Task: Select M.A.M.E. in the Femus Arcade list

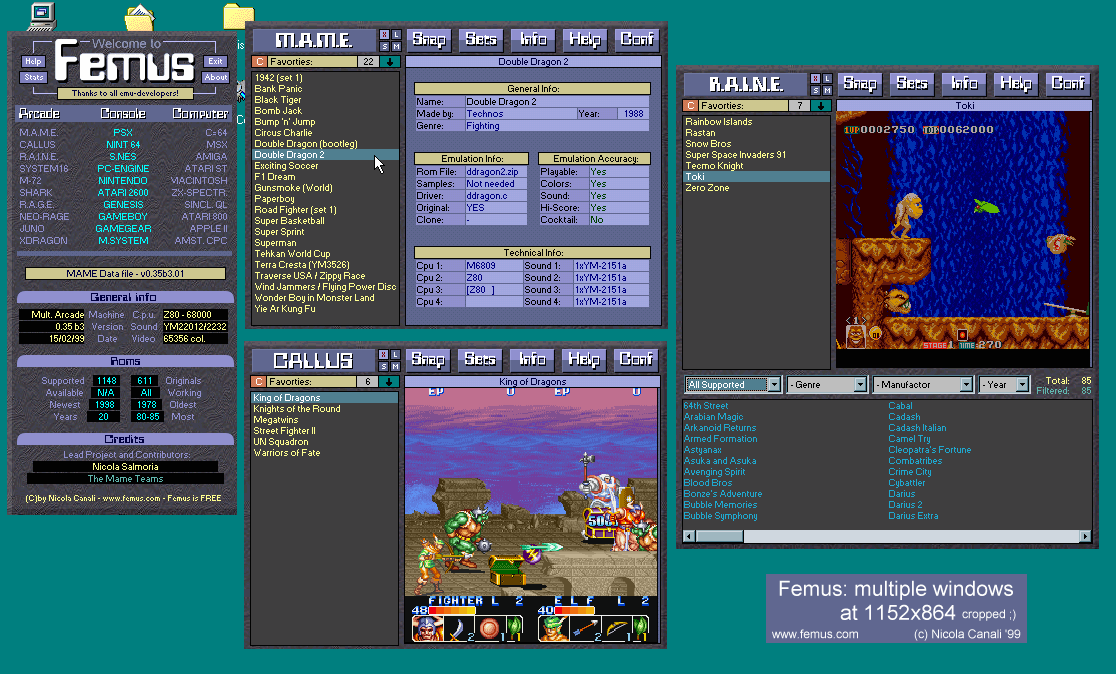Action: [x=39, y=132]
